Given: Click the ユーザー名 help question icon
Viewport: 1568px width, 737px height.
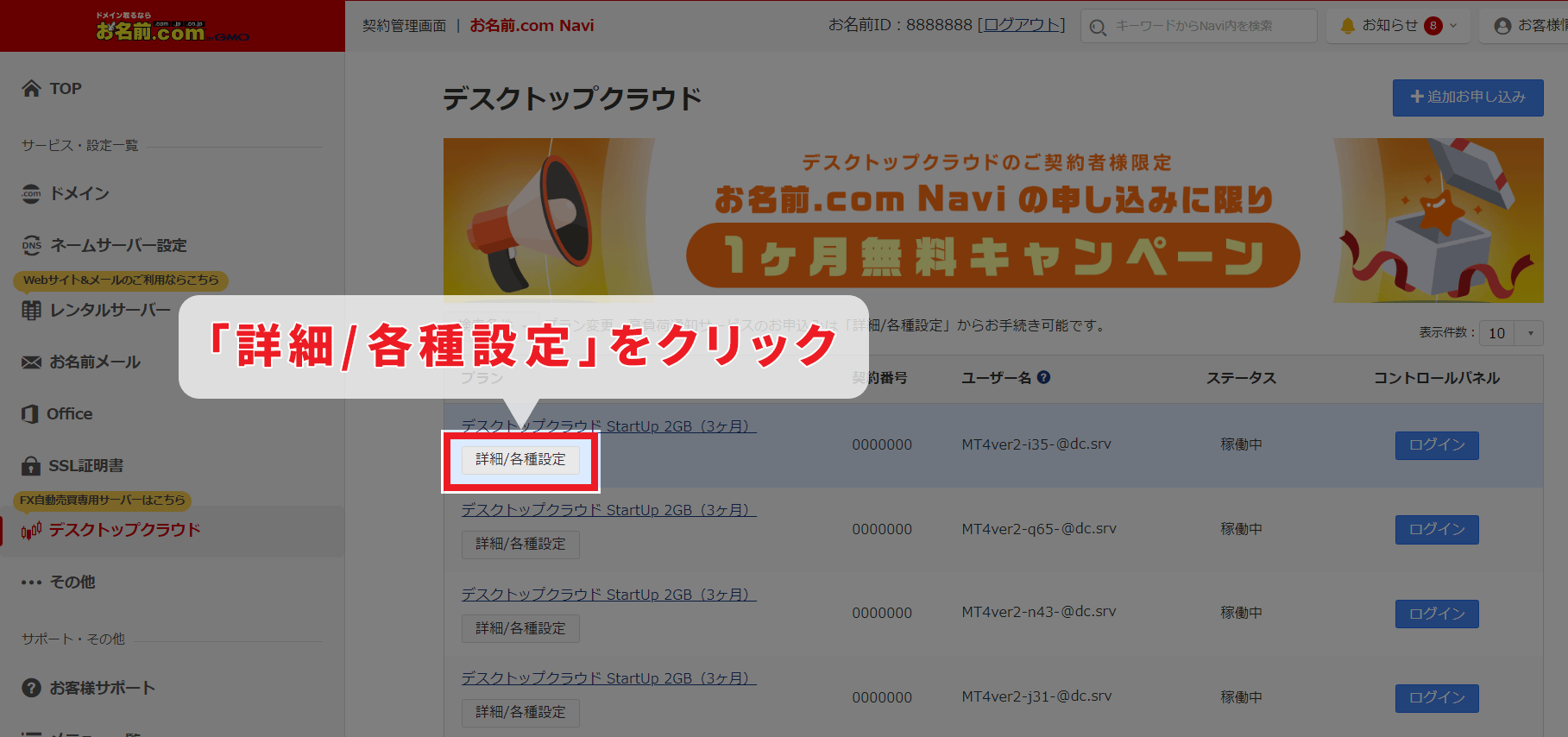Looking at the screenshot, I should click(1043, 377).
